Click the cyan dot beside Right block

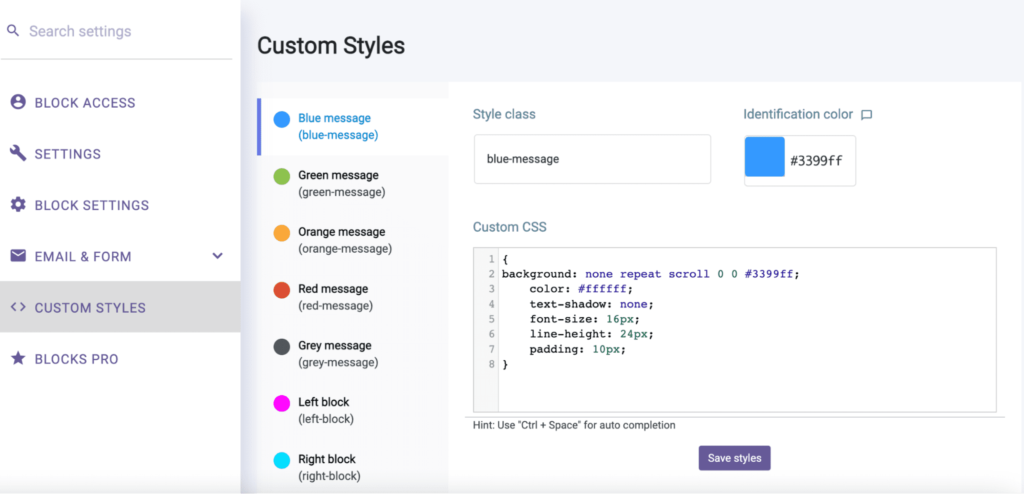(281, 461)
